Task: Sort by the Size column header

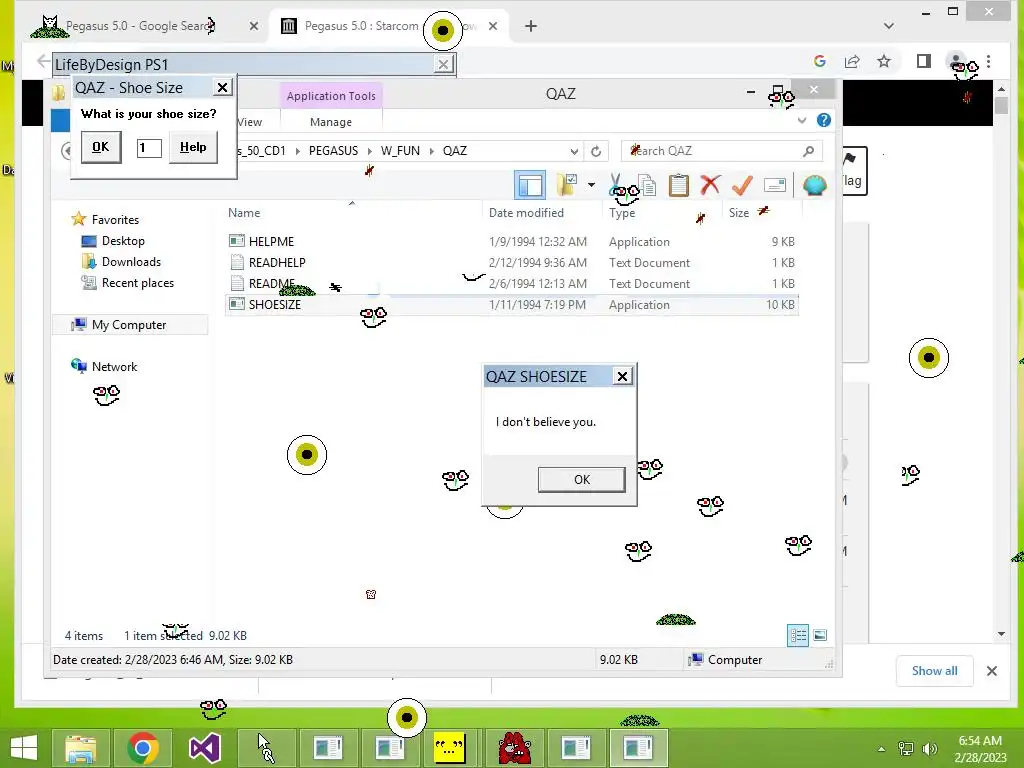Action: point(739,213)
